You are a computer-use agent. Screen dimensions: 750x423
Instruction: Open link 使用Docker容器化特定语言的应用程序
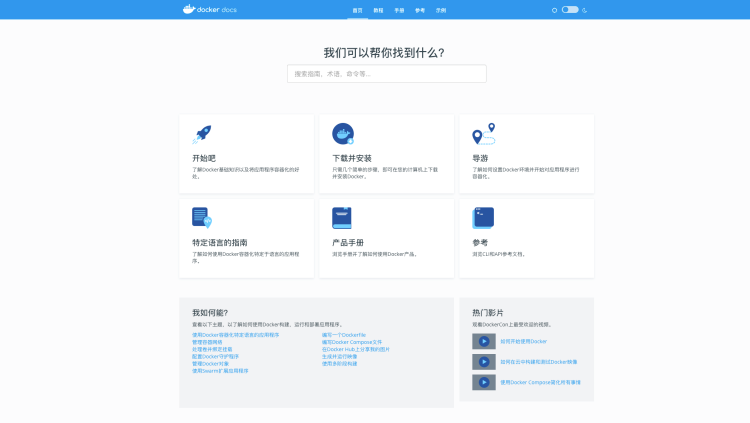point(235,335)
